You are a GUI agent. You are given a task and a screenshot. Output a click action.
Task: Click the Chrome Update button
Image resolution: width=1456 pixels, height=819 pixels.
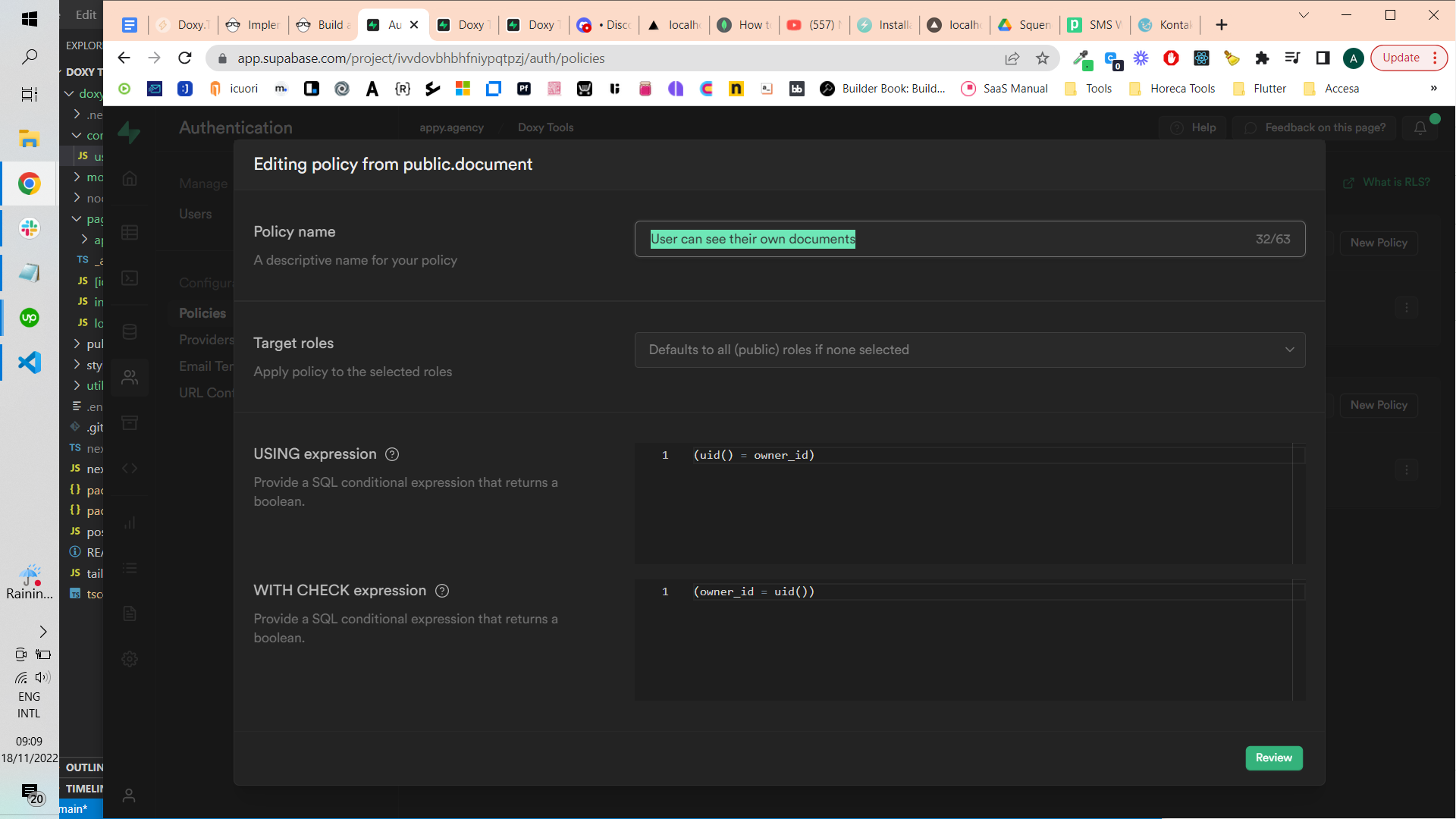coord(1400,58)
